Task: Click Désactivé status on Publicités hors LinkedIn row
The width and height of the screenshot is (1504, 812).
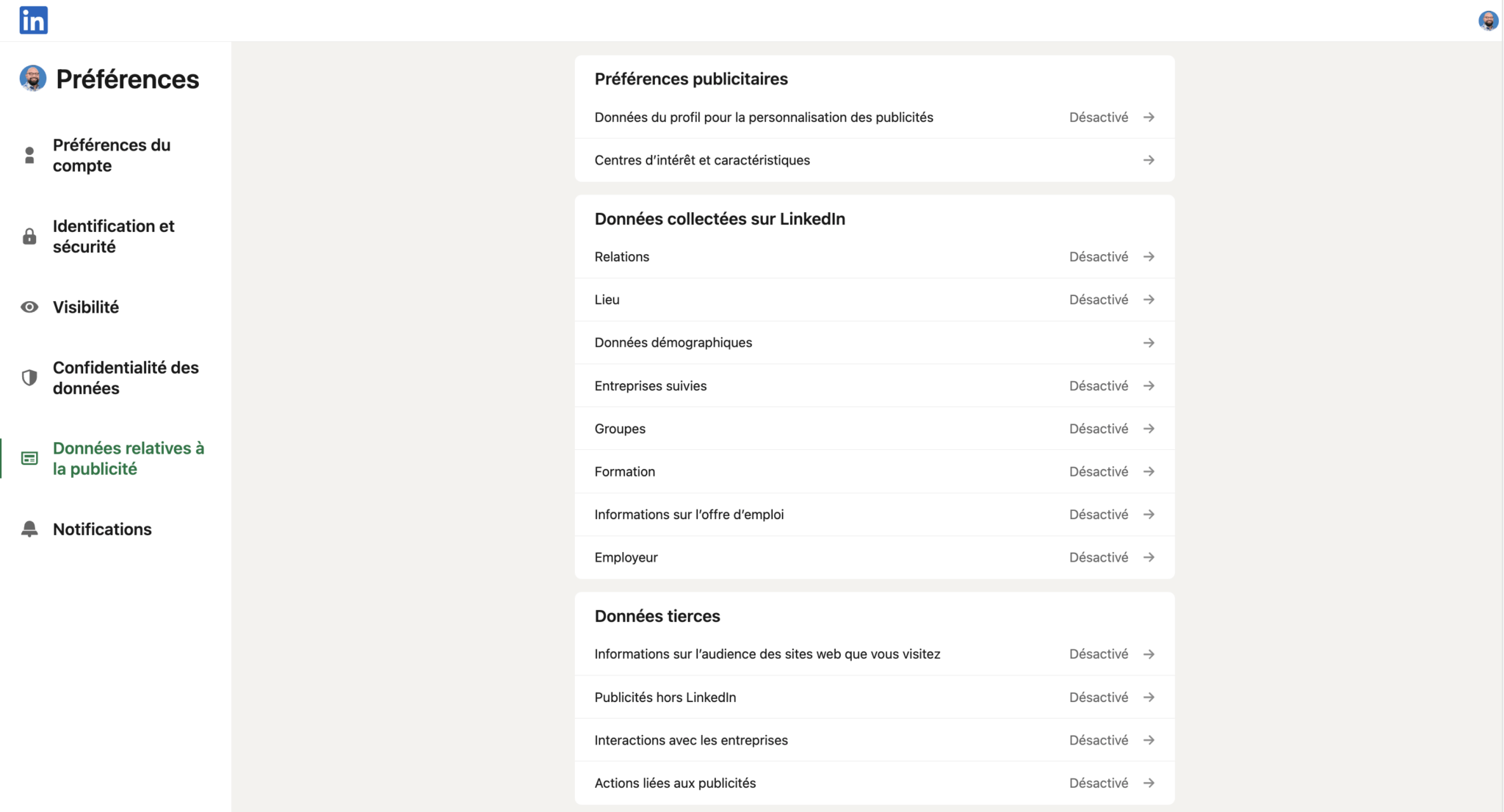Action: tap(1099, 697)
